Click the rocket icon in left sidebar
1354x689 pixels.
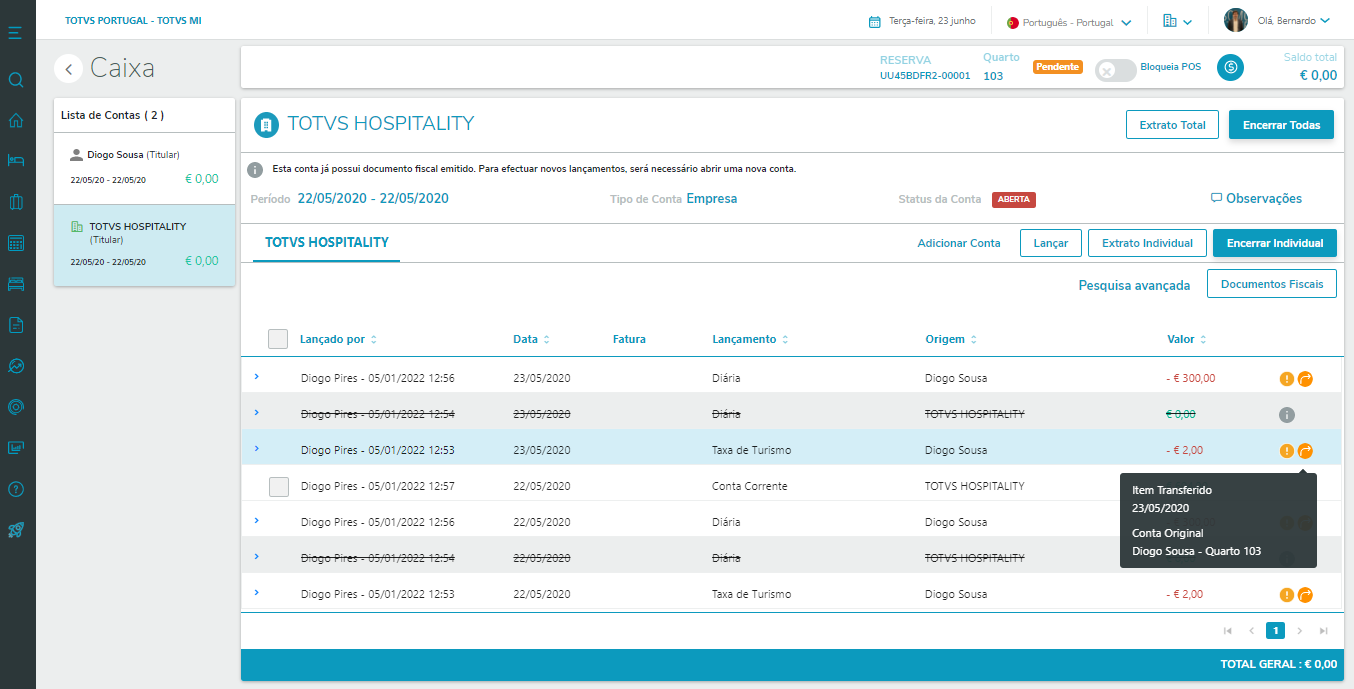click(x=15, y=530)
